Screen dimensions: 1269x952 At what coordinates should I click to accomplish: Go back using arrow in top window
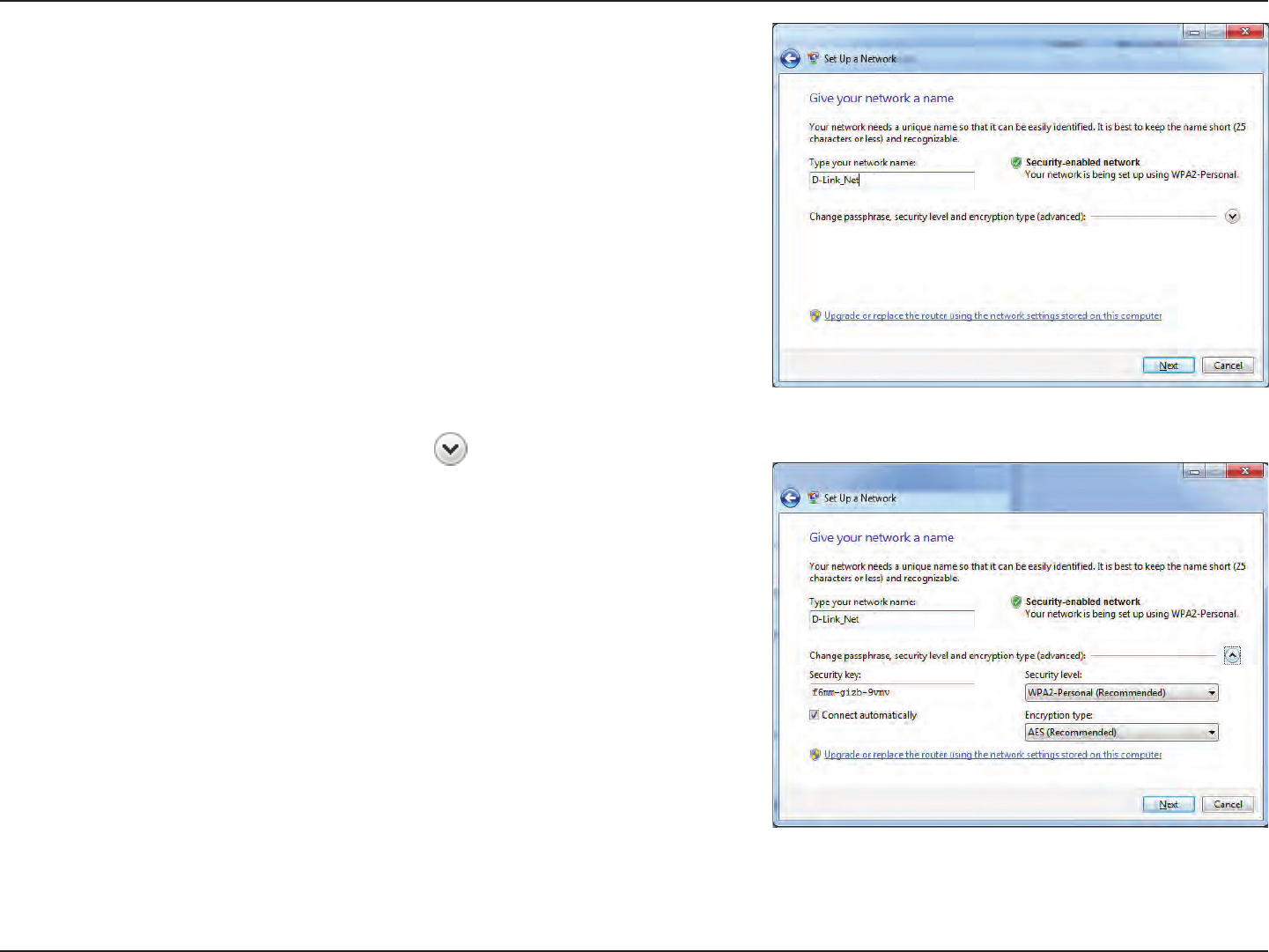[790, 59]
